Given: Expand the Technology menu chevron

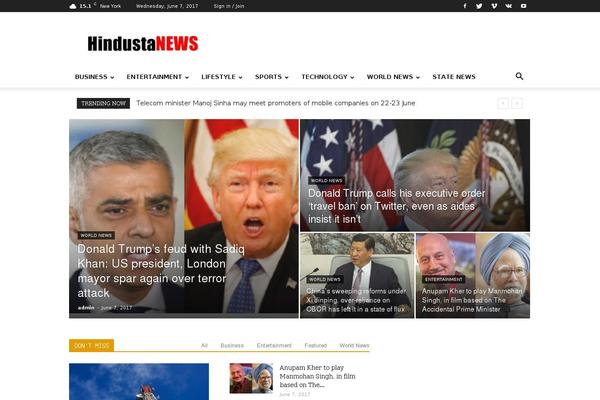Looking at the screenshot, I should click(x=352, y=77).
